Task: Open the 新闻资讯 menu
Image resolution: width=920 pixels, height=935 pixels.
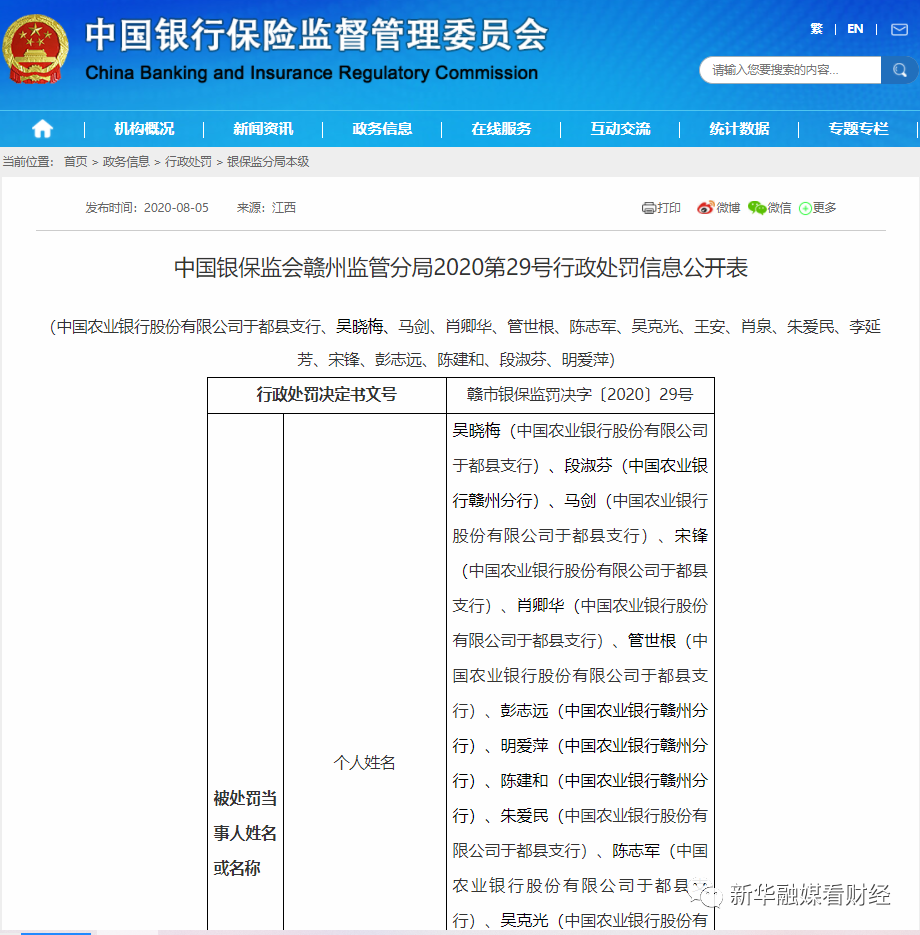Action: coord(263,129)
